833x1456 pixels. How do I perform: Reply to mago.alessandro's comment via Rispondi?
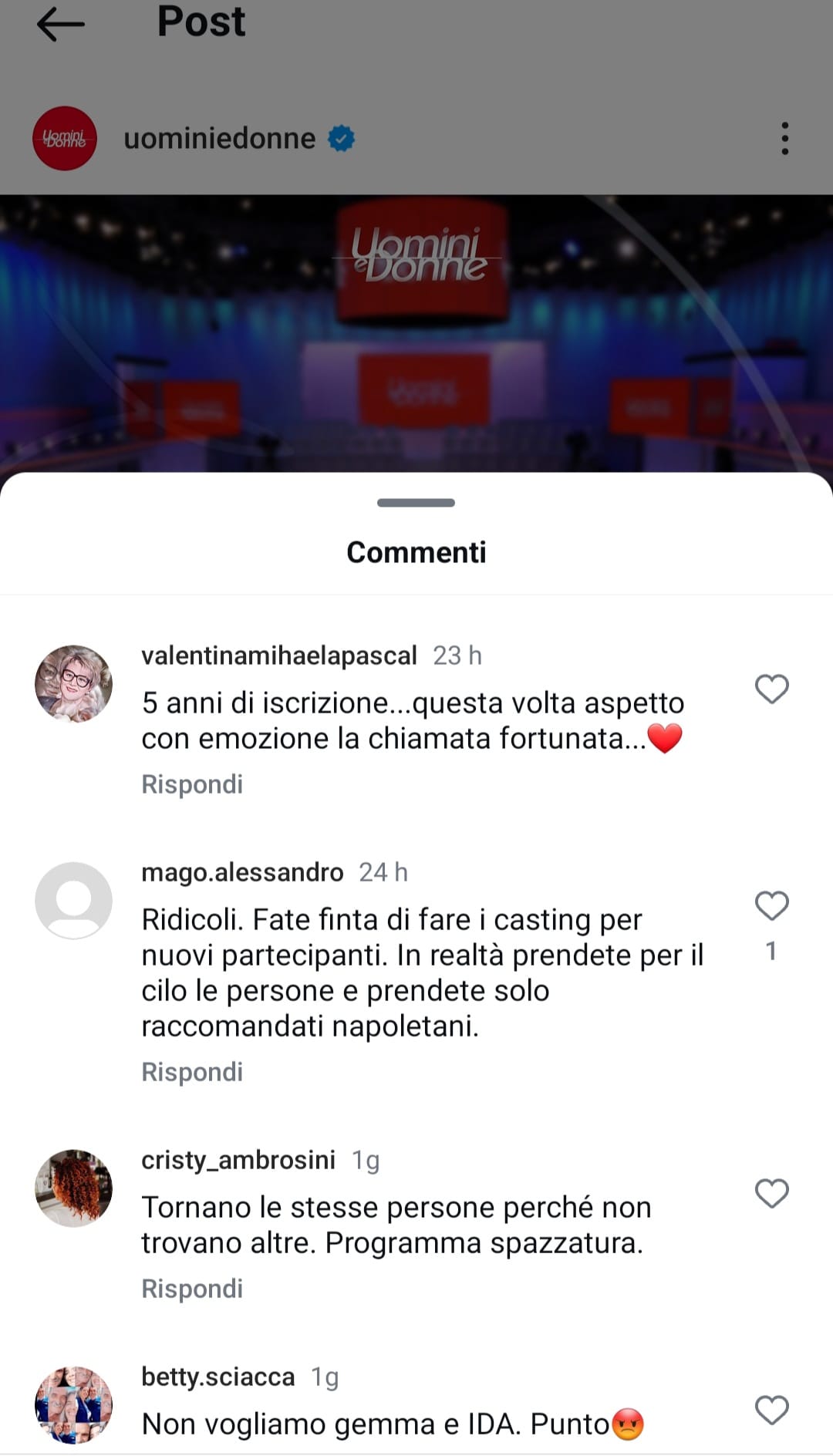(x=192, y=1072)
